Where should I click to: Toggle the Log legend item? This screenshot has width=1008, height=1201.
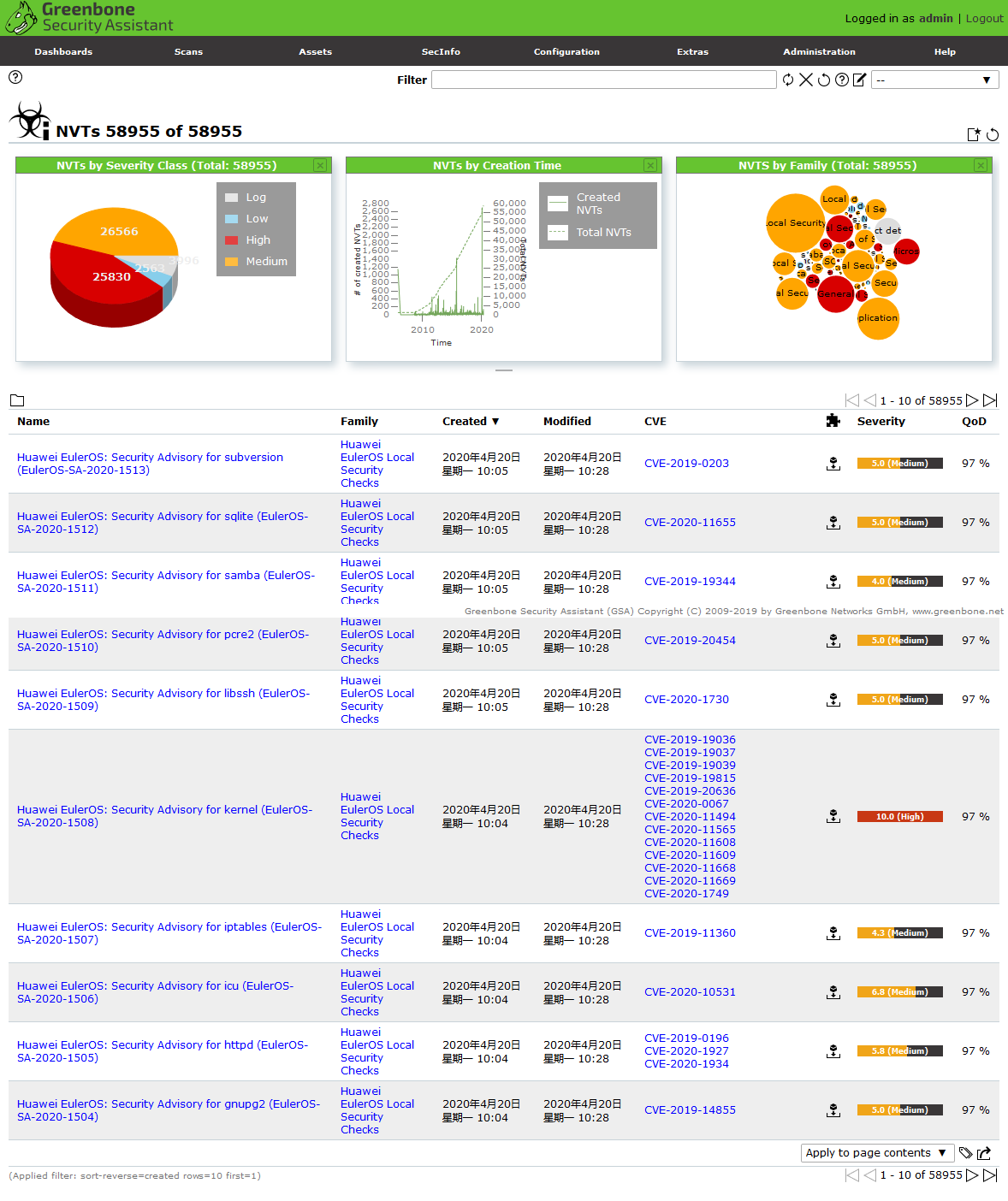(246, 198)
